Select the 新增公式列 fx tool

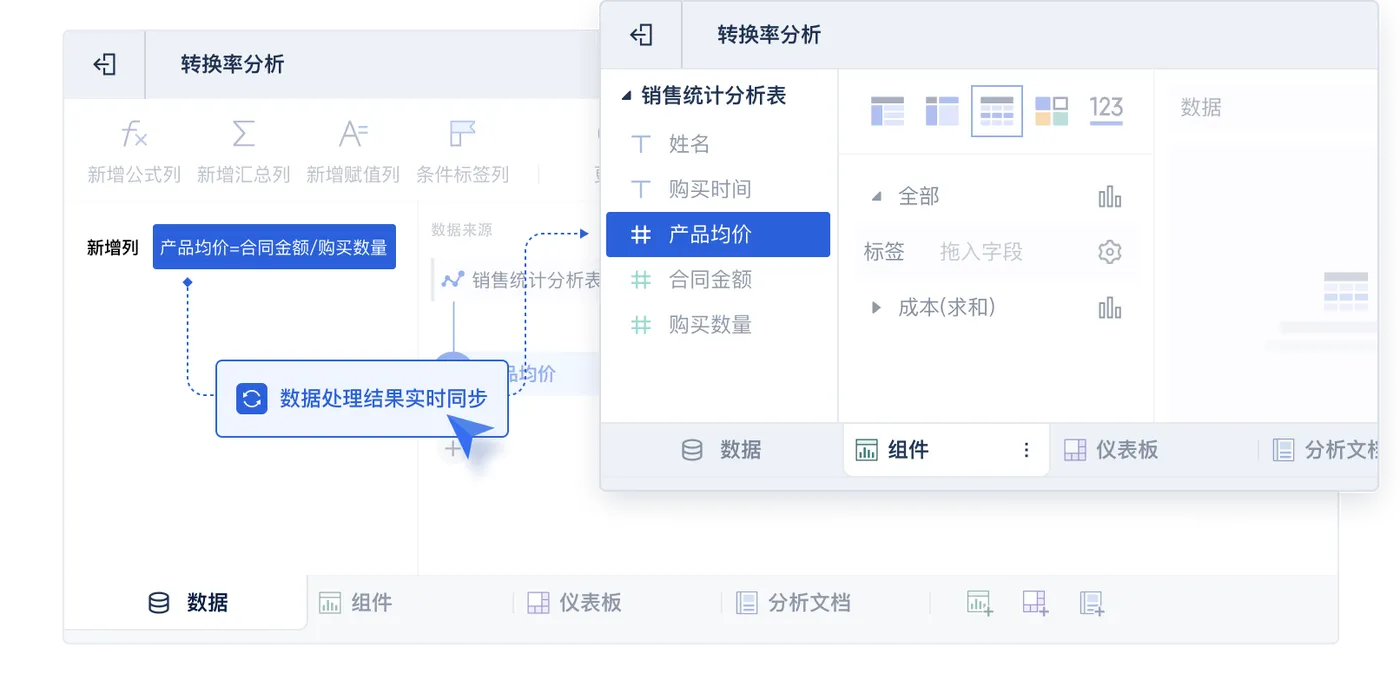coord(134,152)
